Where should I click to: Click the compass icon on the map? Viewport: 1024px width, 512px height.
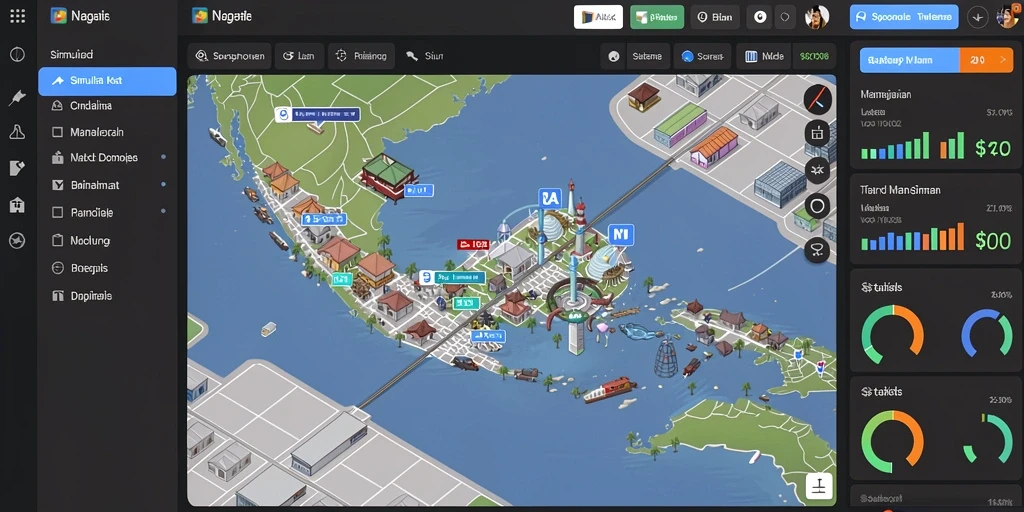tap(817, 100)
